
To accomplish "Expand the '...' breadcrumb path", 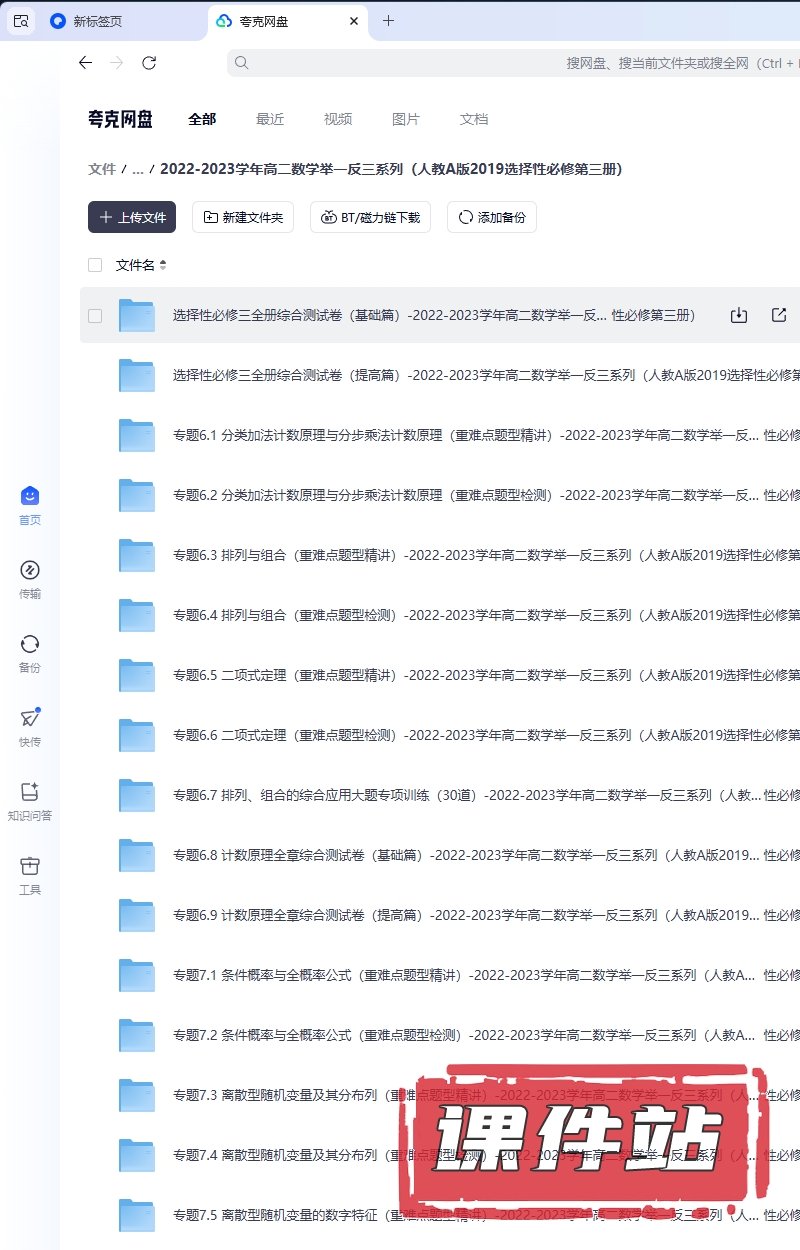I will (x=138, y=170).
